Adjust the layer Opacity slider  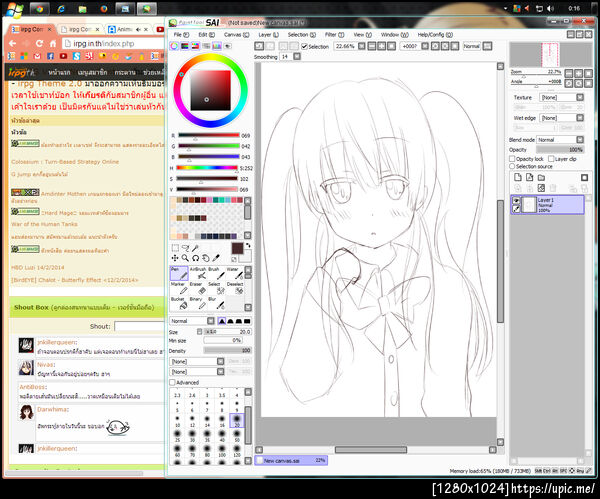[560, 149]
